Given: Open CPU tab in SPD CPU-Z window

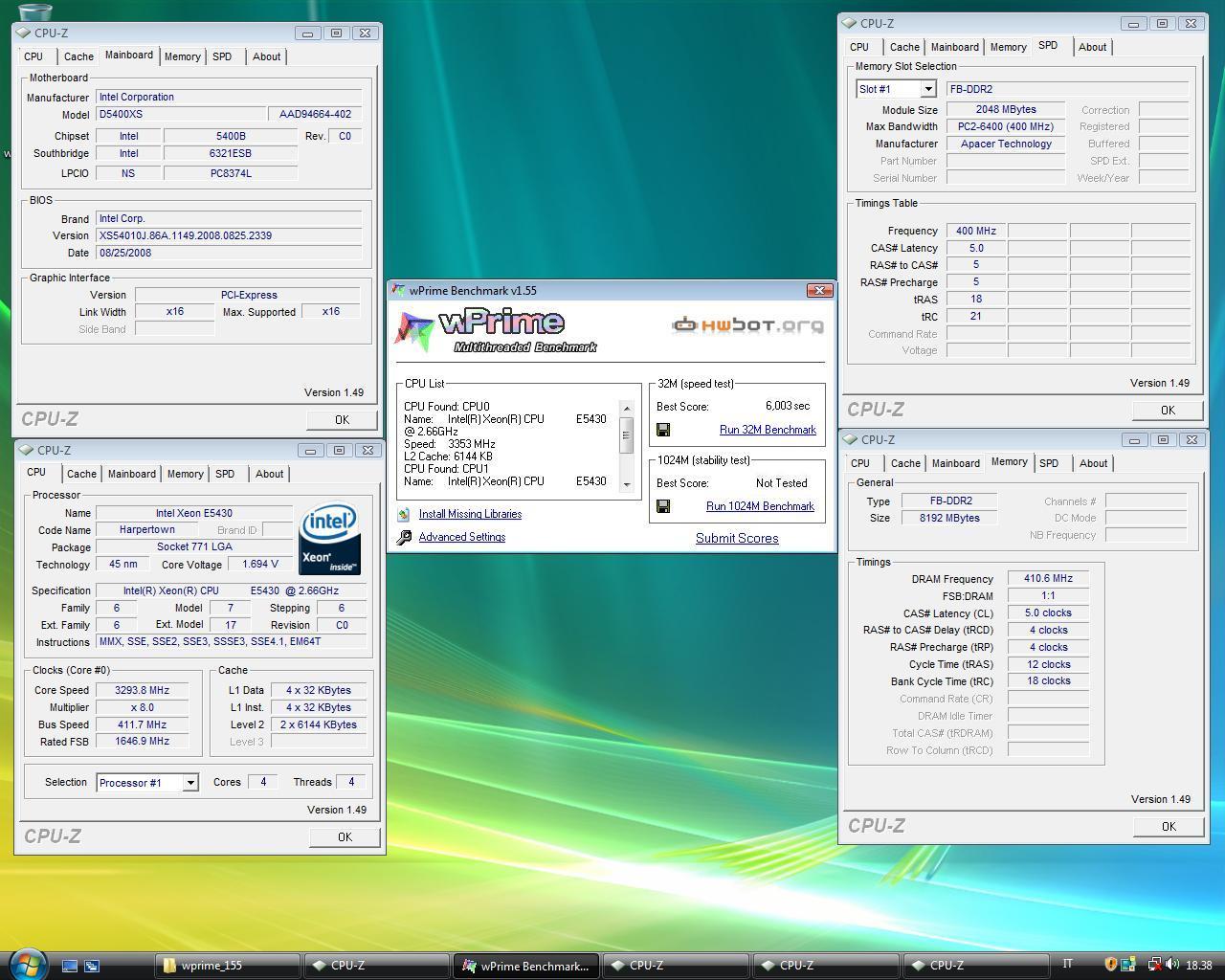Looking at the screenshot, I should [x=859, y=47].
